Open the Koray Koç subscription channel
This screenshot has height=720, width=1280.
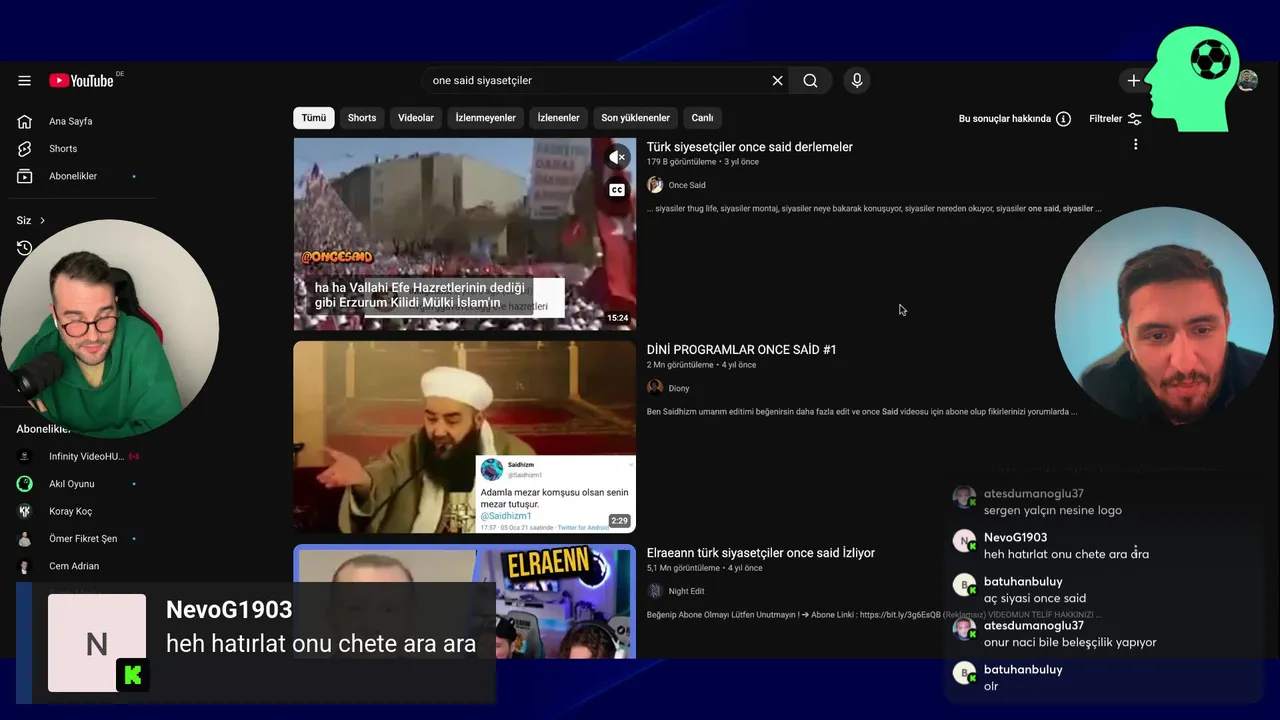coord(70,511)
